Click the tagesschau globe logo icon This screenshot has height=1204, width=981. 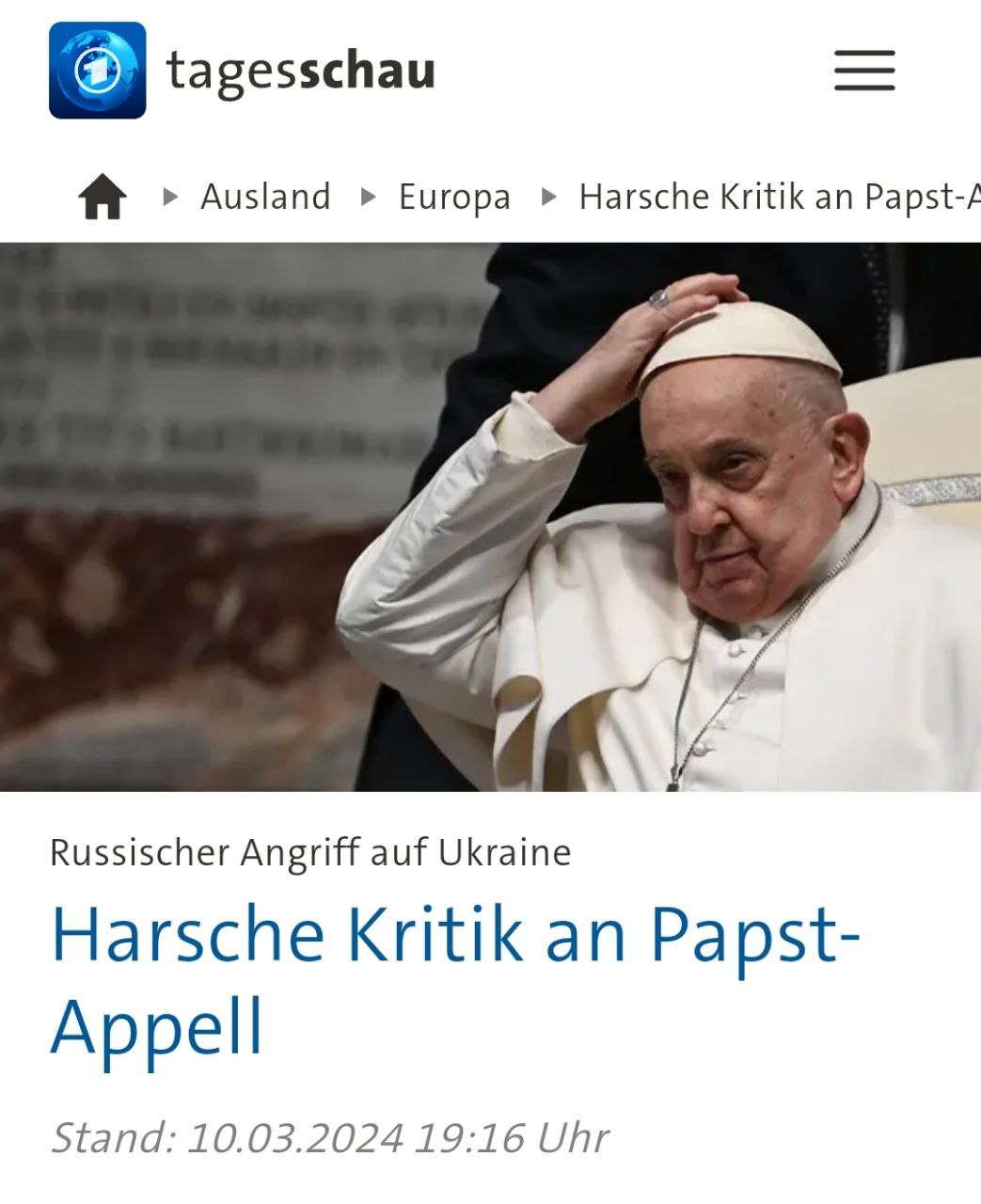pos(98,71)
